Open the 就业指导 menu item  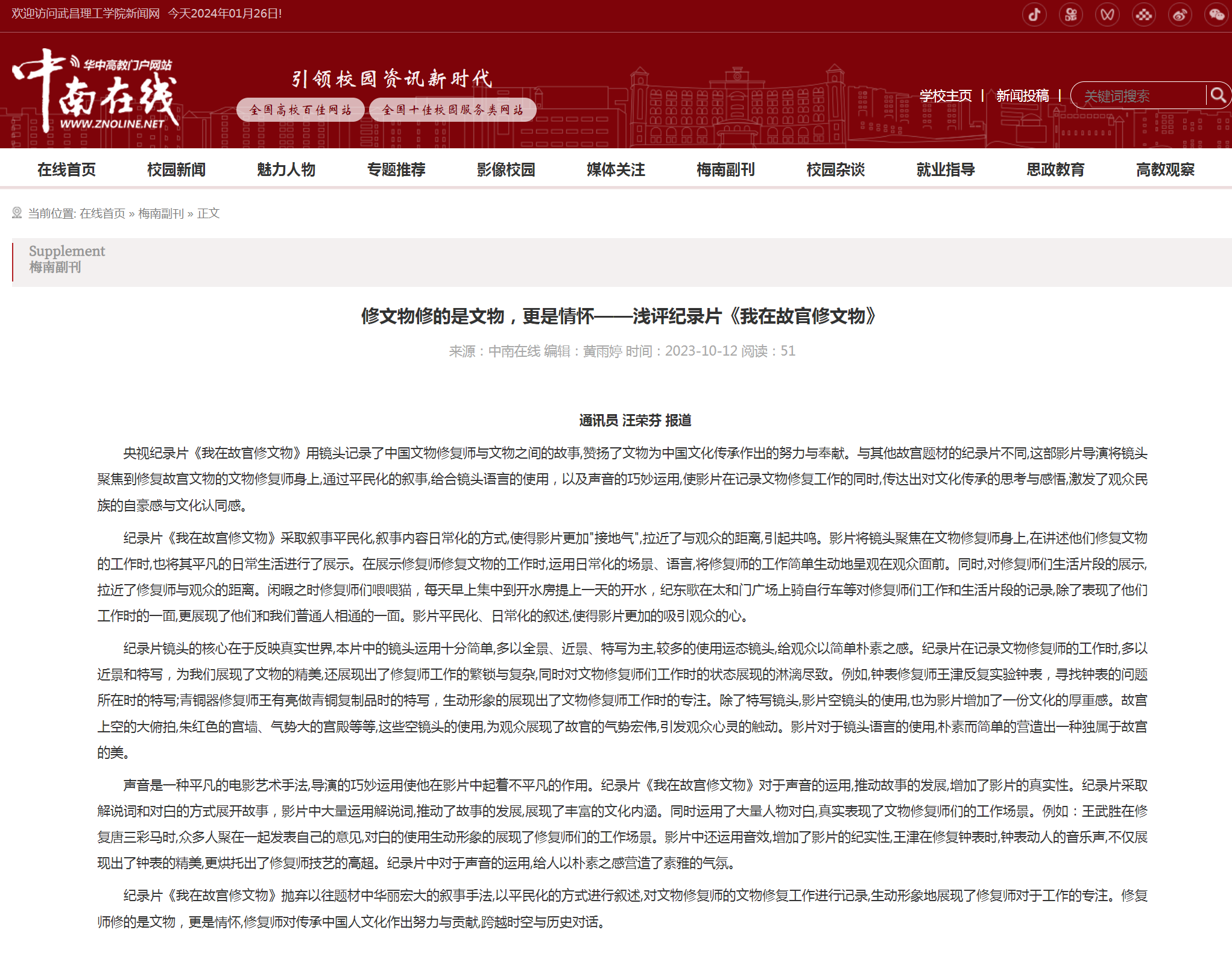(946, 169)
